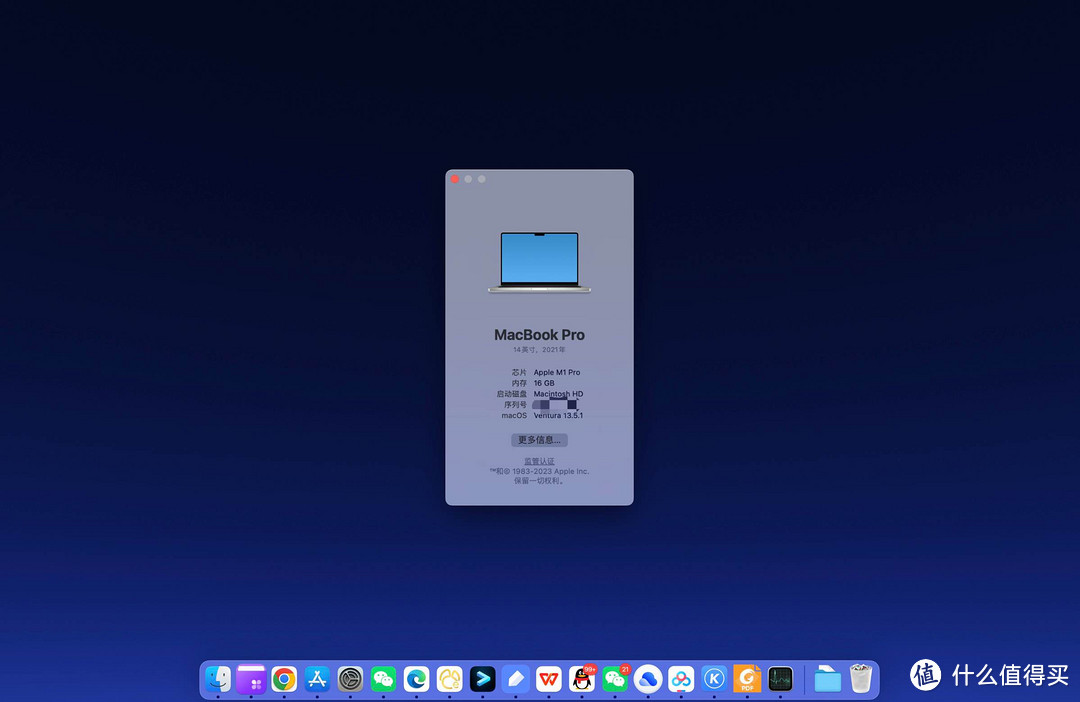Open WeChat icon without badge
This screenshot has width=1080, height=702.
(x=384, y=679)
